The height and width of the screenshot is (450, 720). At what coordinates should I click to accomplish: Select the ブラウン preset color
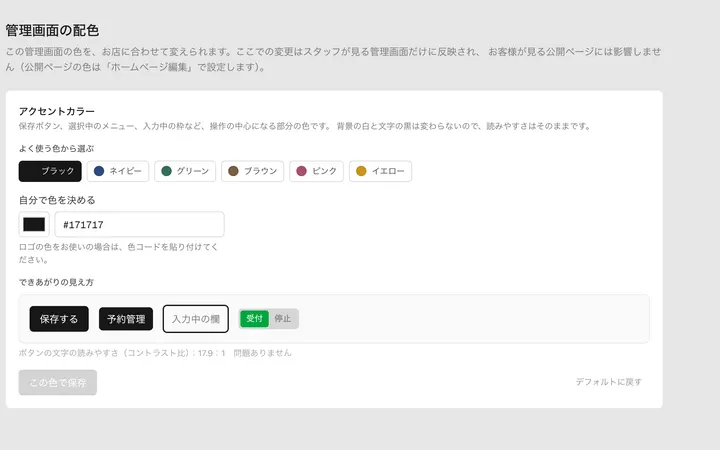click(253, 171)
